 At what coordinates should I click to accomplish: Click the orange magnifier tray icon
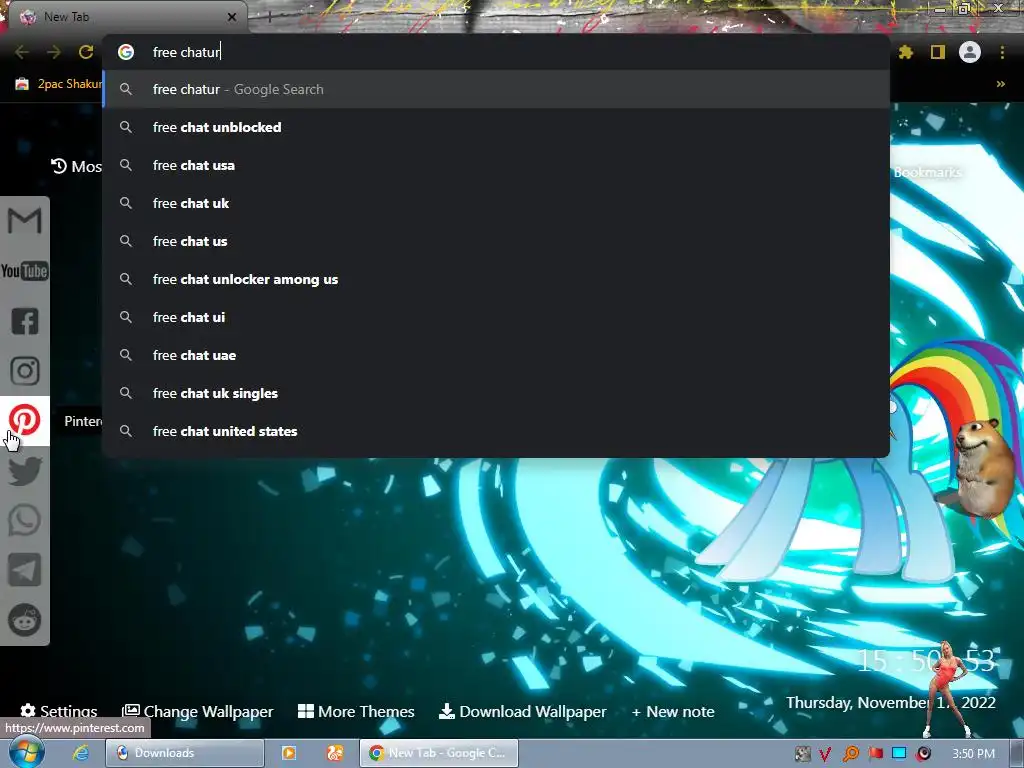[850, 754]
